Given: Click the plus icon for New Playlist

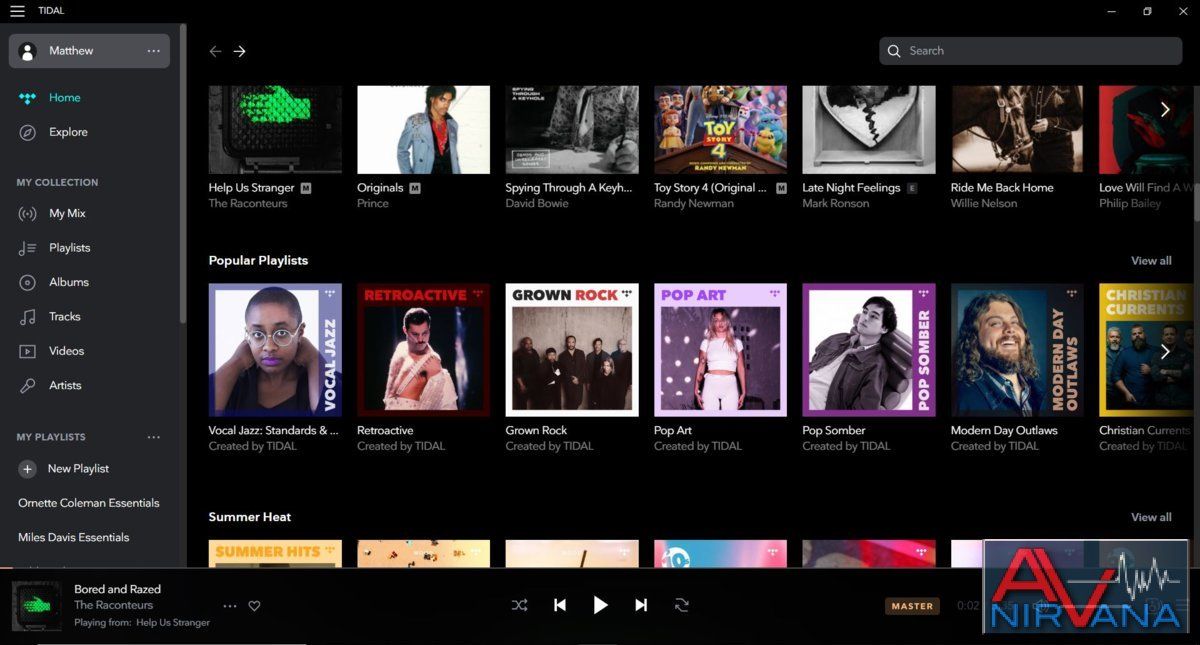Looking at the screenshot, I should coord(28,469).
